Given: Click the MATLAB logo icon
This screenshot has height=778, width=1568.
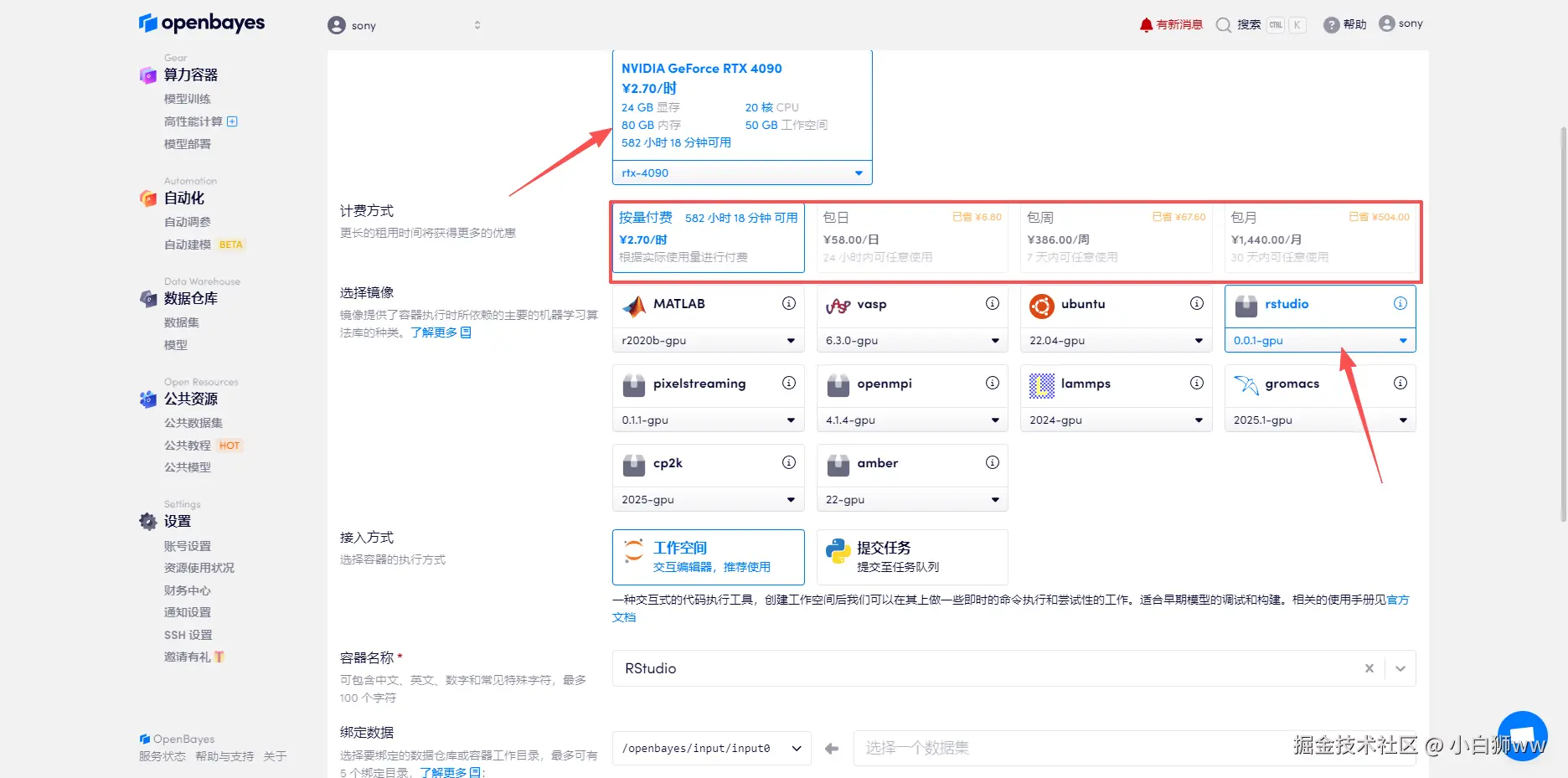Looking at the screenshot, I should [634, 307].
